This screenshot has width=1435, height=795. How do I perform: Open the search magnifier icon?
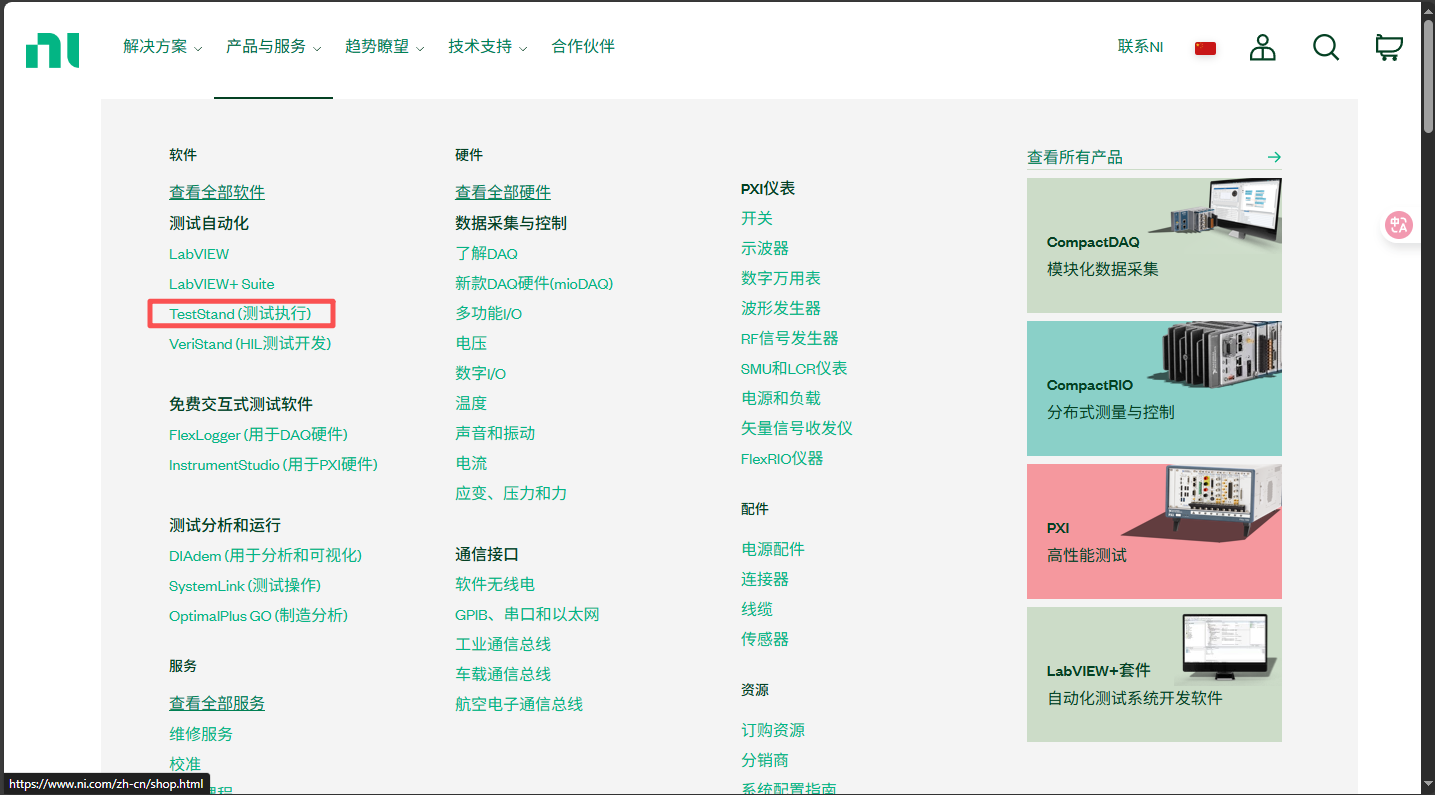click(1326, 47)
